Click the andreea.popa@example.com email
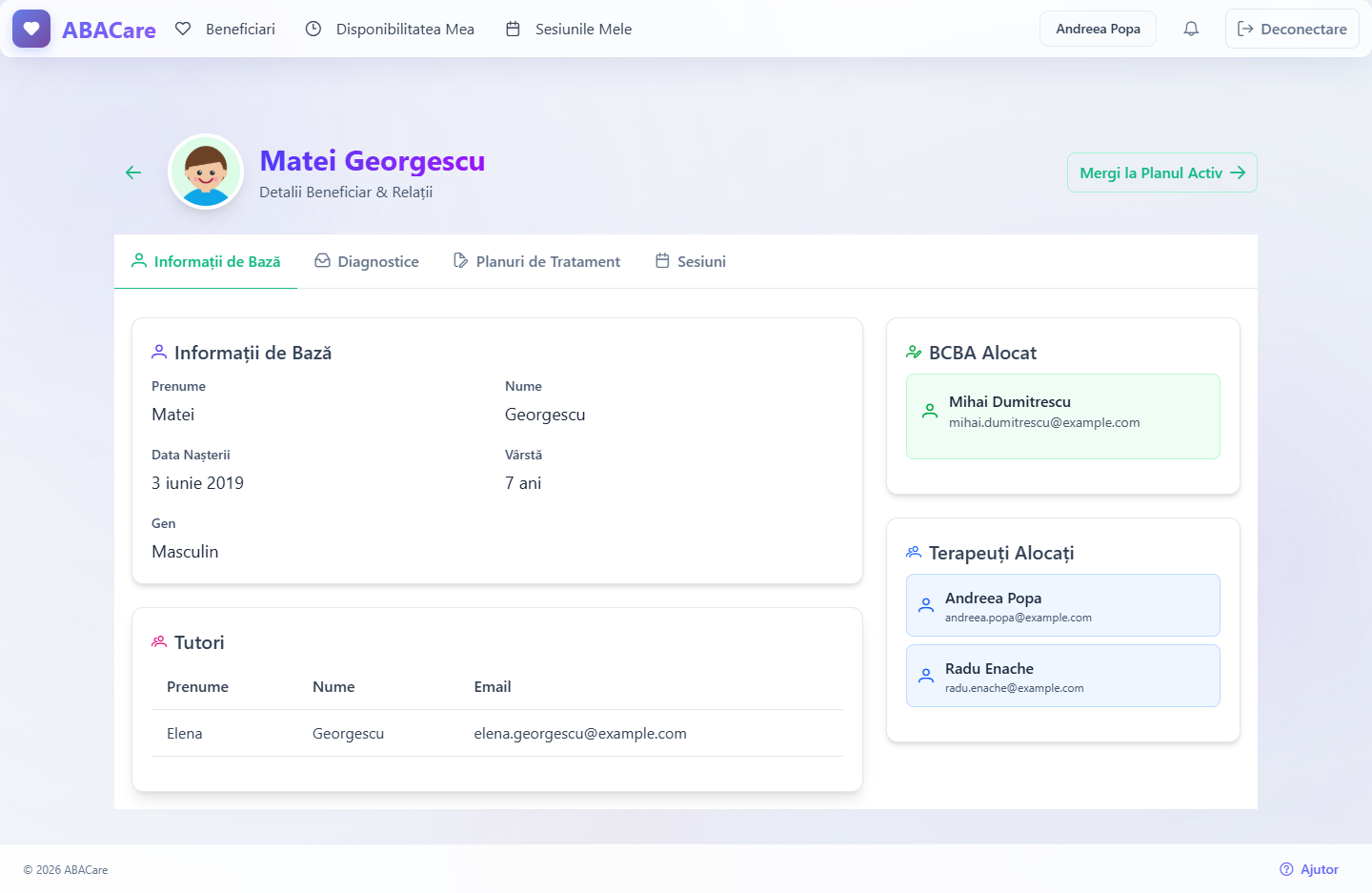Image resolution: width=1372 pixels, height=893 pixels. coord(1019,618)
